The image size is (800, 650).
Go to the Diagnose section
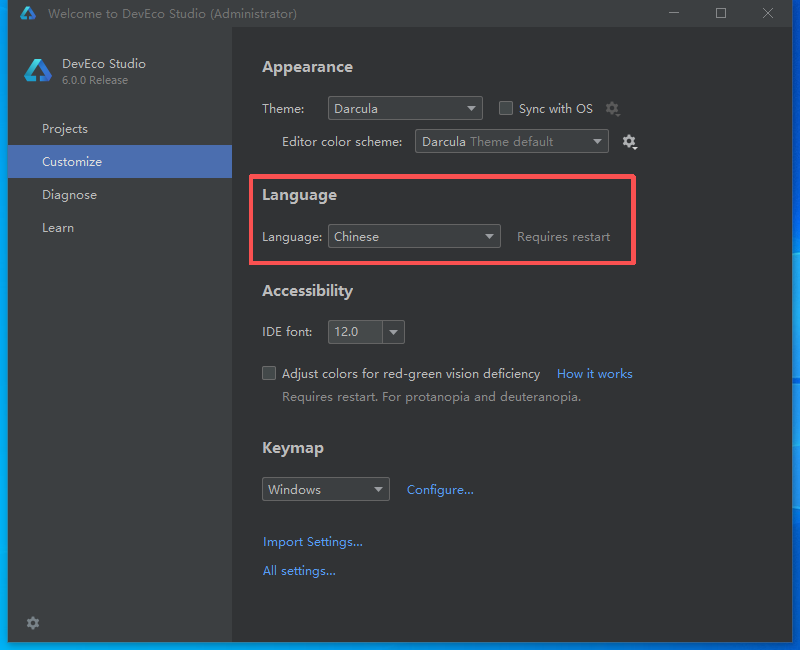click(69, 195)
